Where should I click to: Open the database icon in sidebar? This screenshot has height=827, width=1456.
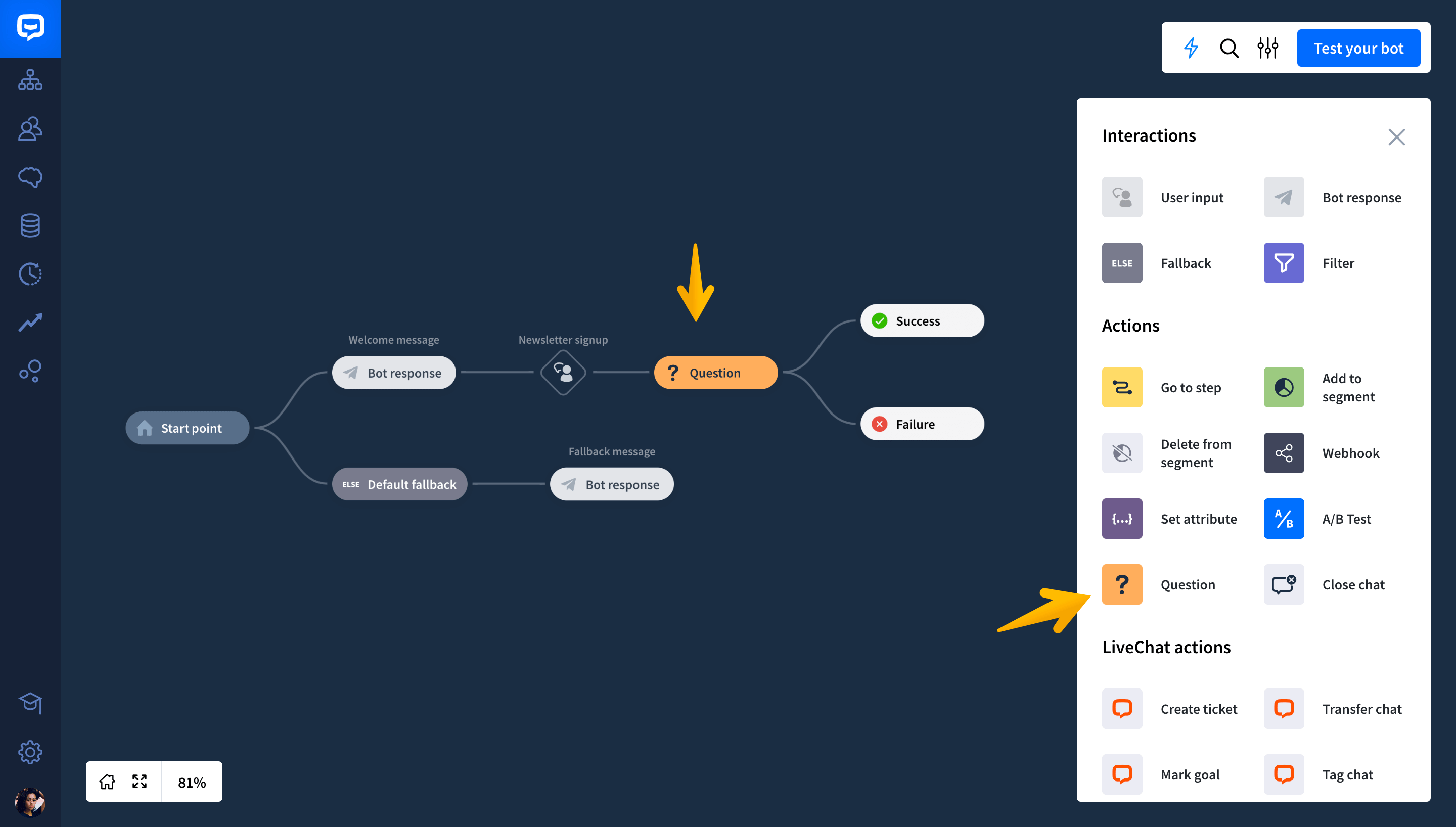point(30,225)
